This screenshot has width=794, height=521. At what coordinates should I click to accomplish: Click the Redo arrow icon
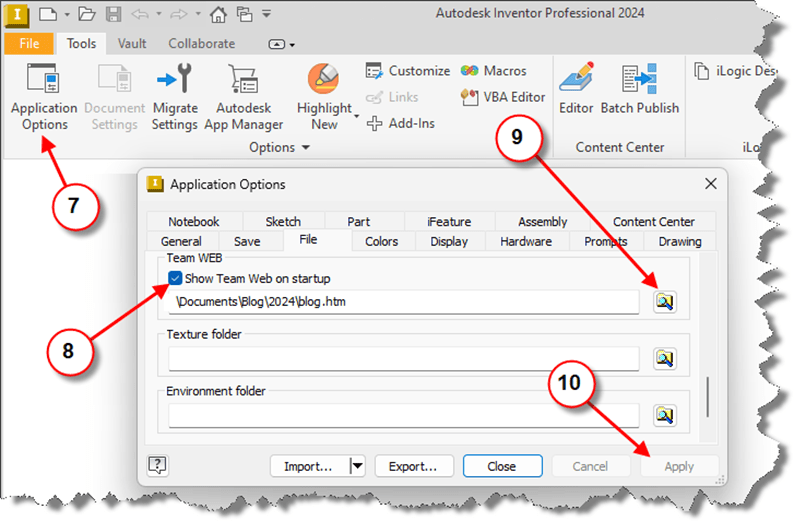pos(179,14)
